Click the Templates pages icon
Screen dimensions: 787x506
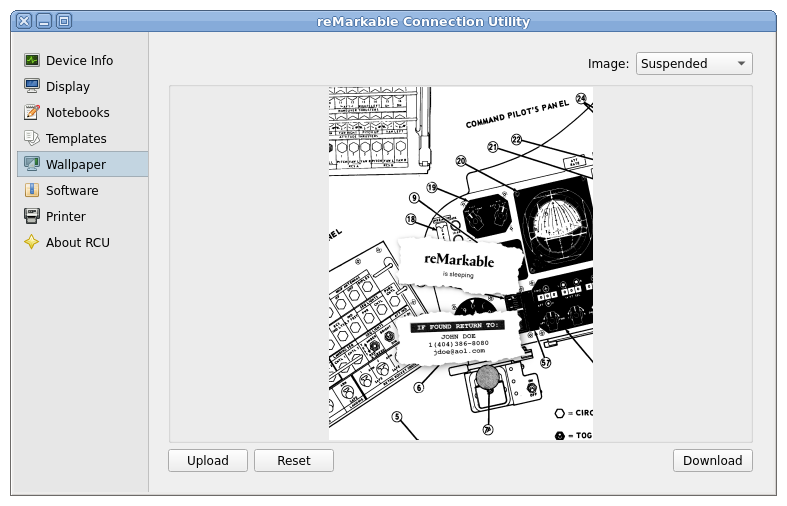[x=32, y=138]
